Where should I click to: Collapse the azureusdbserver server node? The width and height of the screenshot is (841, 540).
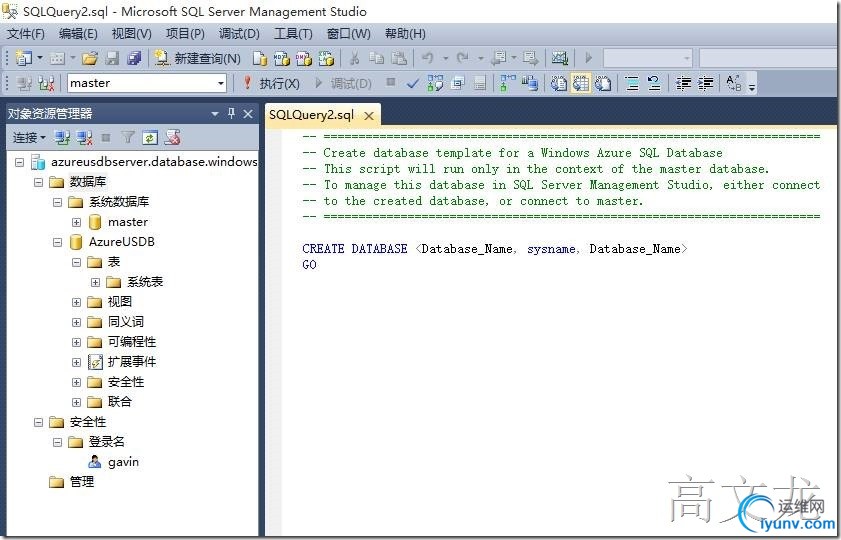pos(20,162)
